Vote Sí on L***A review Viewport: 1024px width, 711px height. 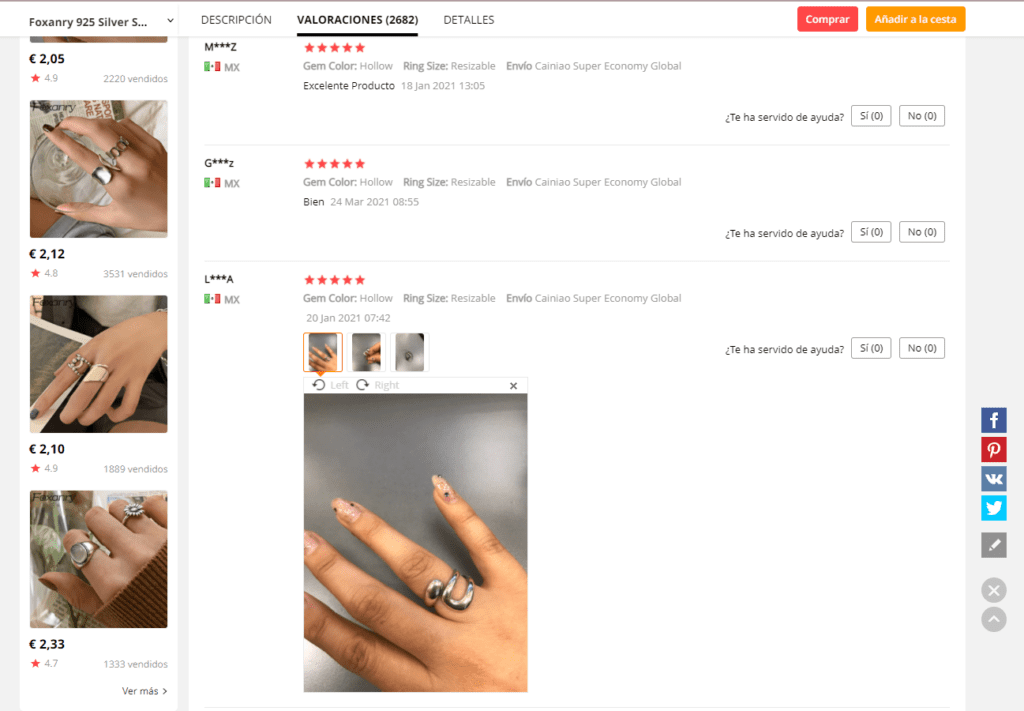tap(871, 349)
